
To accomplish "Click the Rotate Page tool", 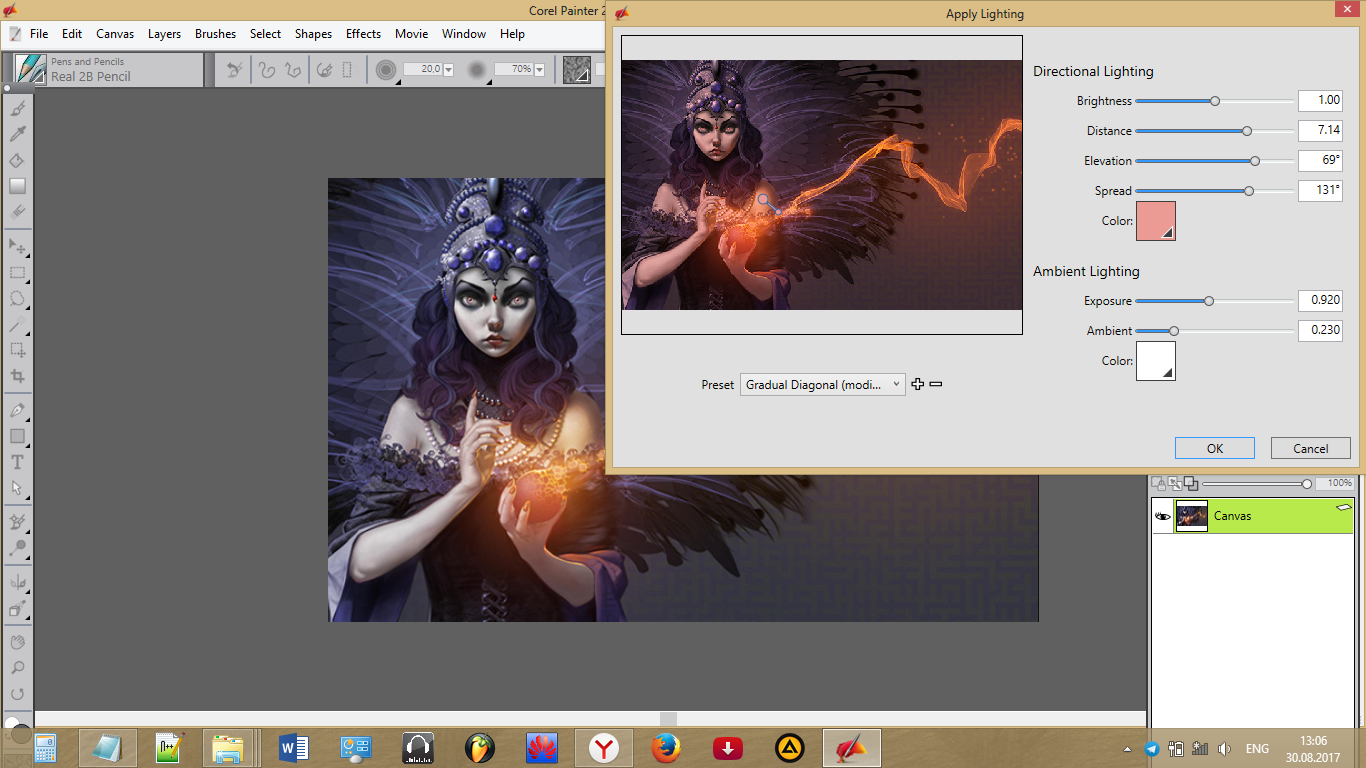I will (17, 693).
